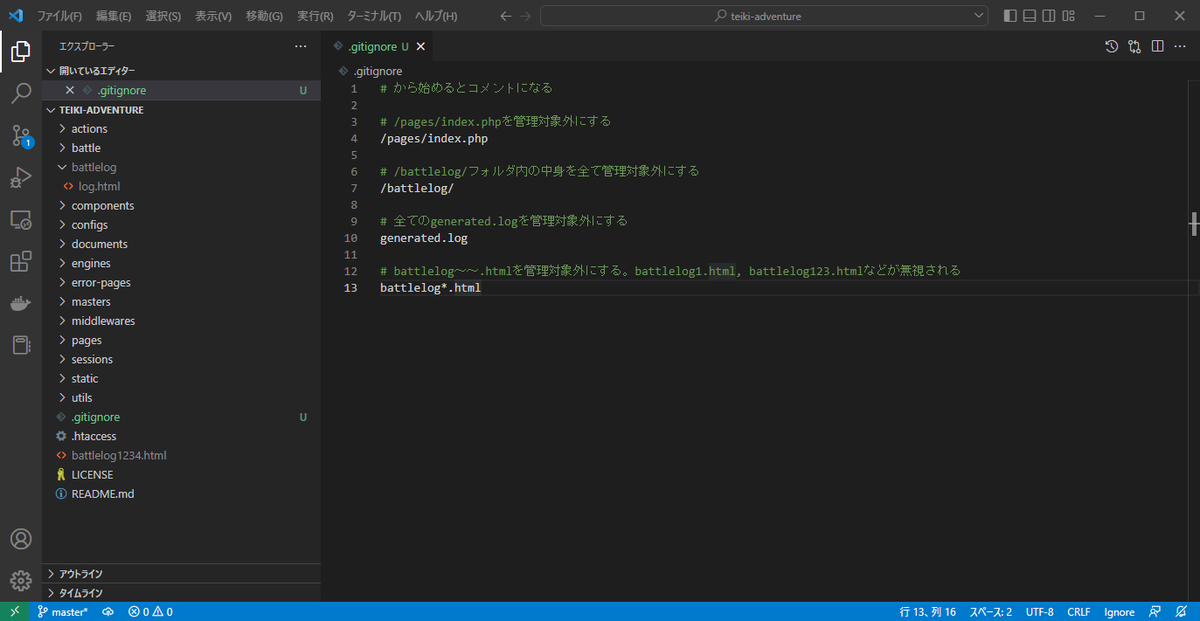Image resolution: width=1200 pixels, height=621 pixels.
Task: Open the timeline history icon in editor toolbar
Action: point(1111,46)
